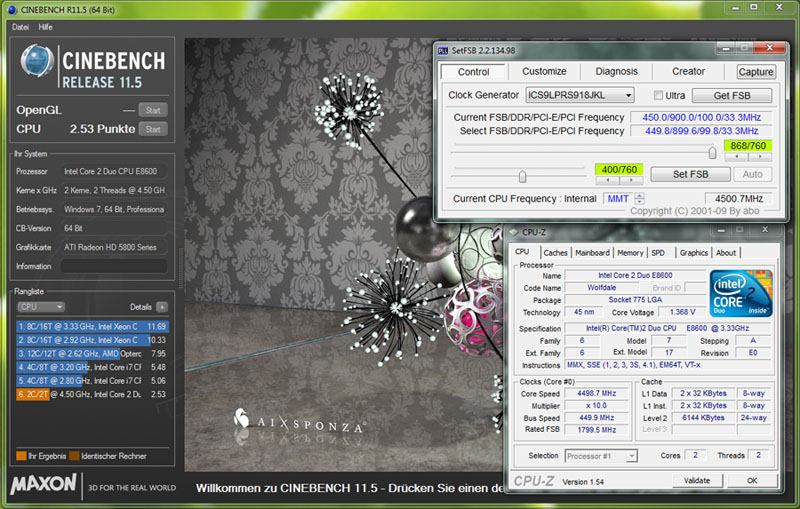This screenshot has height=509, width=800.
Task: Select ranking row 6 Core 2 Duo 2.53
Action: click(x=92, y=394)
